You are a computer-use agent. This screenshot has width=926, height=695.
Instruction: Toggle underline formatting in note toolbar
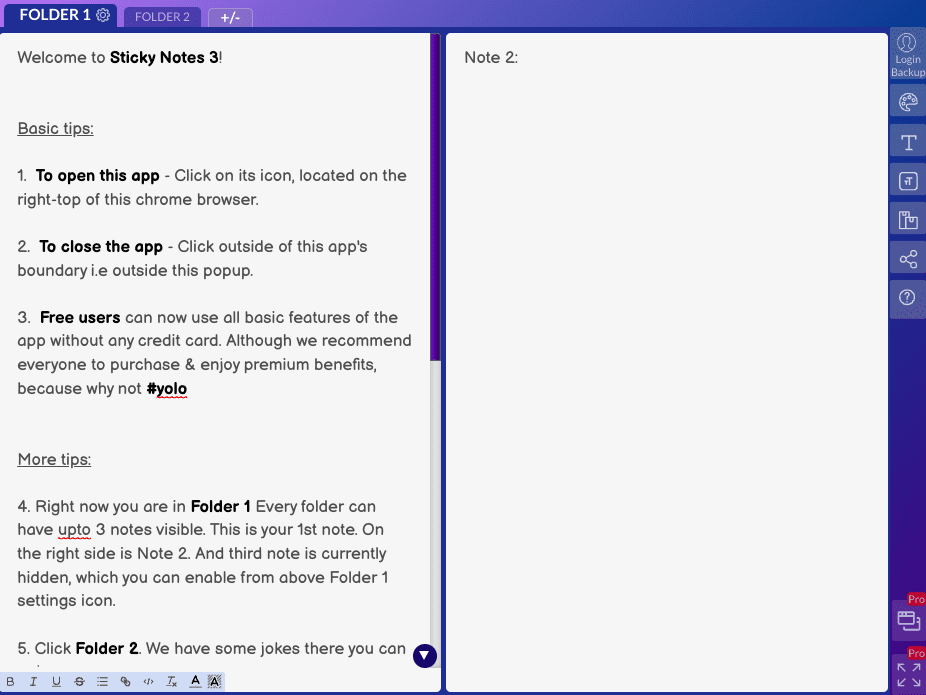point(56,681)
